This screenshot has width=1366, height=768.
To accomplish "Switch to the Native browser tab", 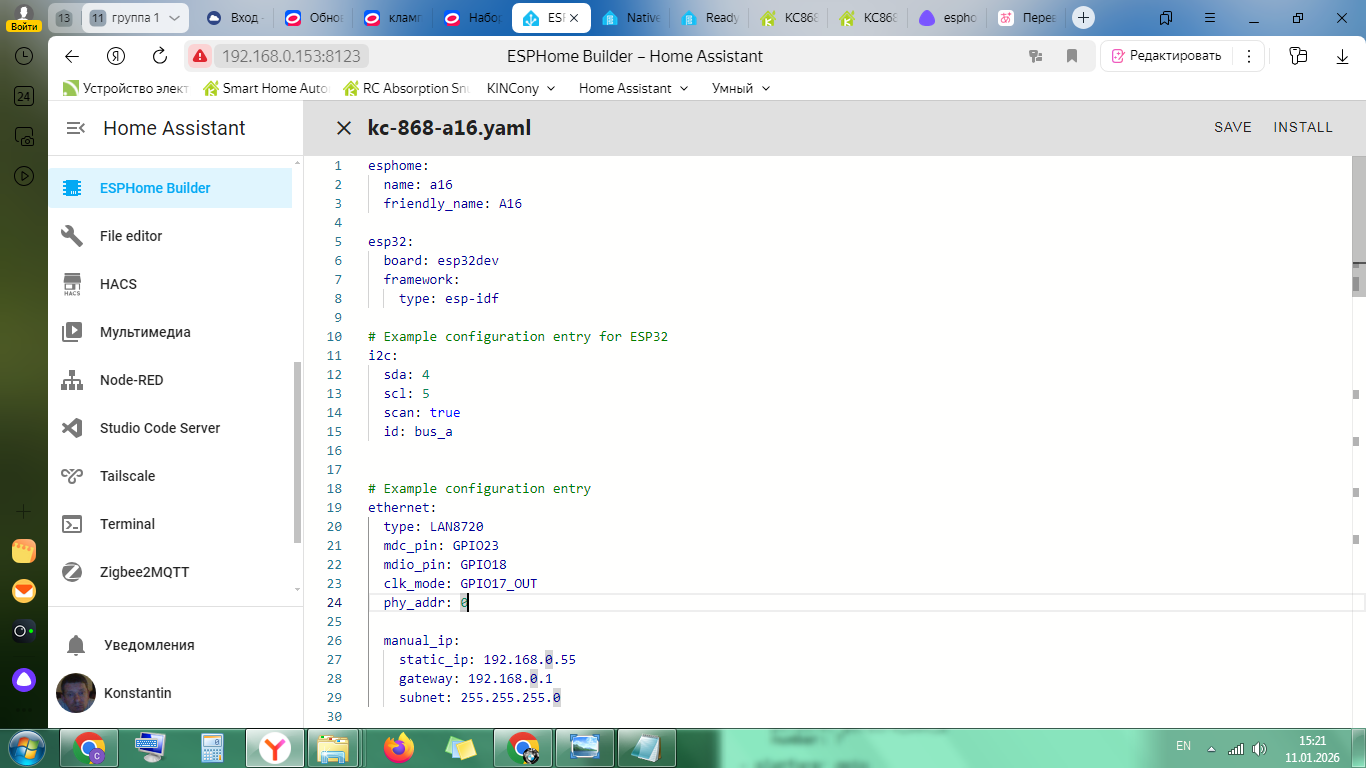I will click(x=633, y=18).
